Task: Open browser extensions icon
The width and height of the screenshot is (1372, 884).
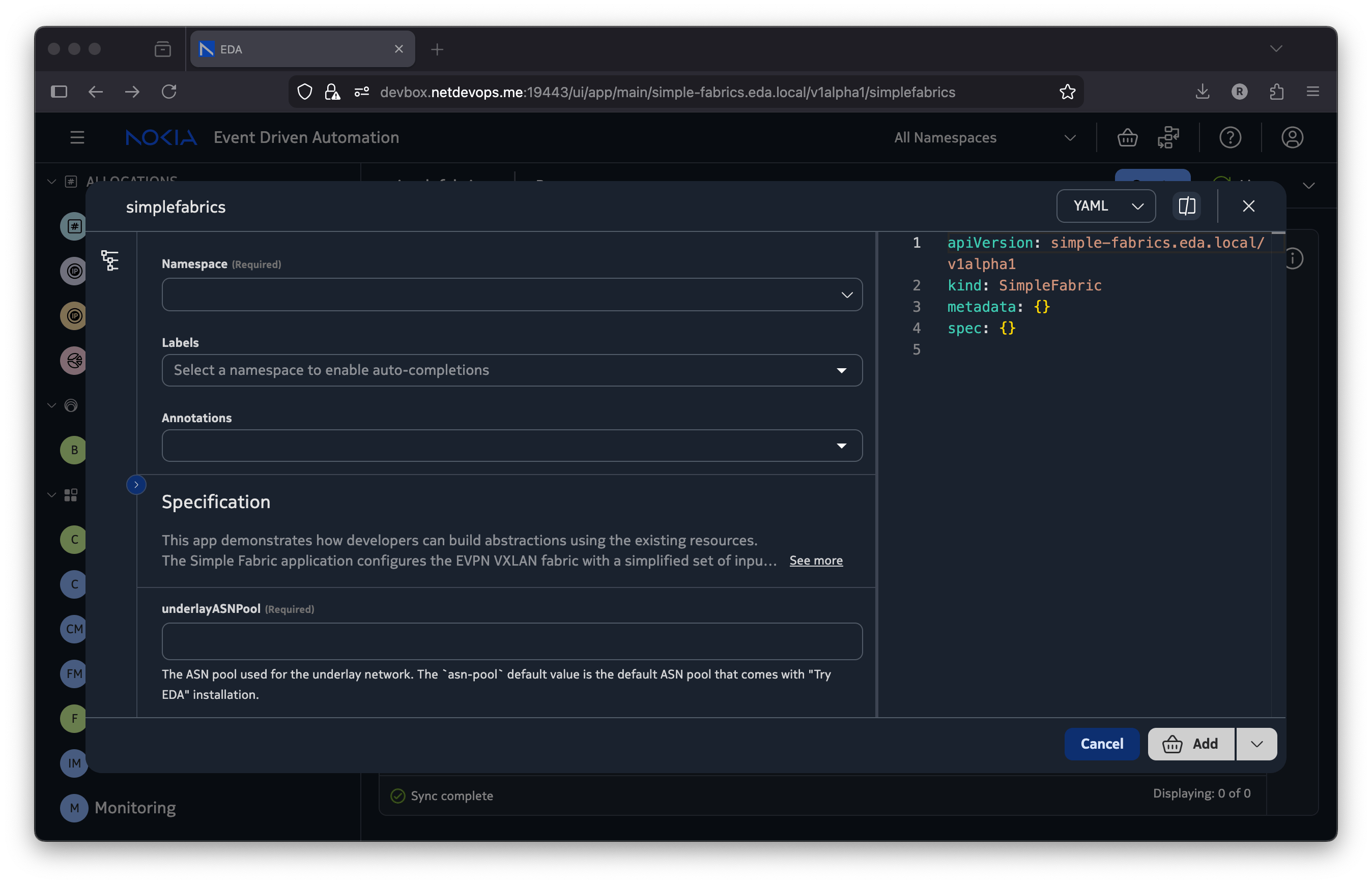Action: pos(1276,92)
